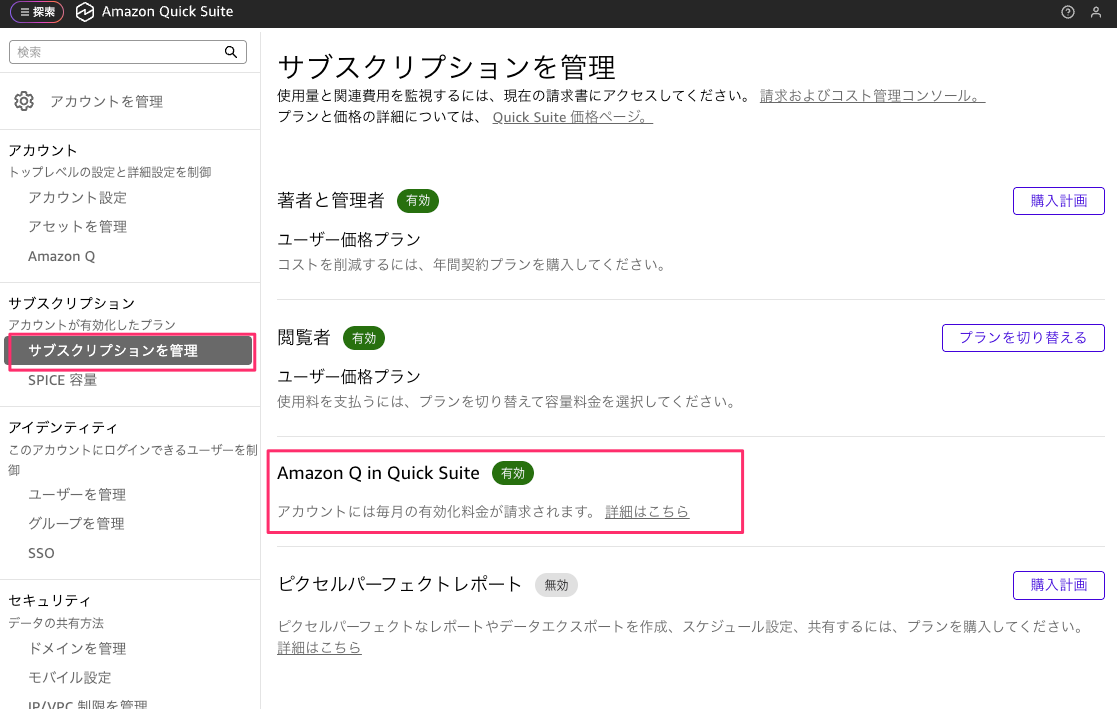1117x709 pixels.
Task: Open グループを管理 in the sidebar
Action: [x=76, y=524]
